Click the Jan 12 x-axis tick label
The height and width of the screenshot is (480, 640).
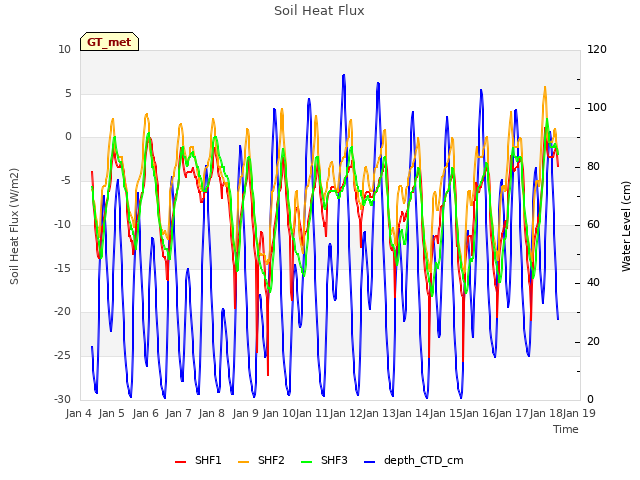point(345,413)
